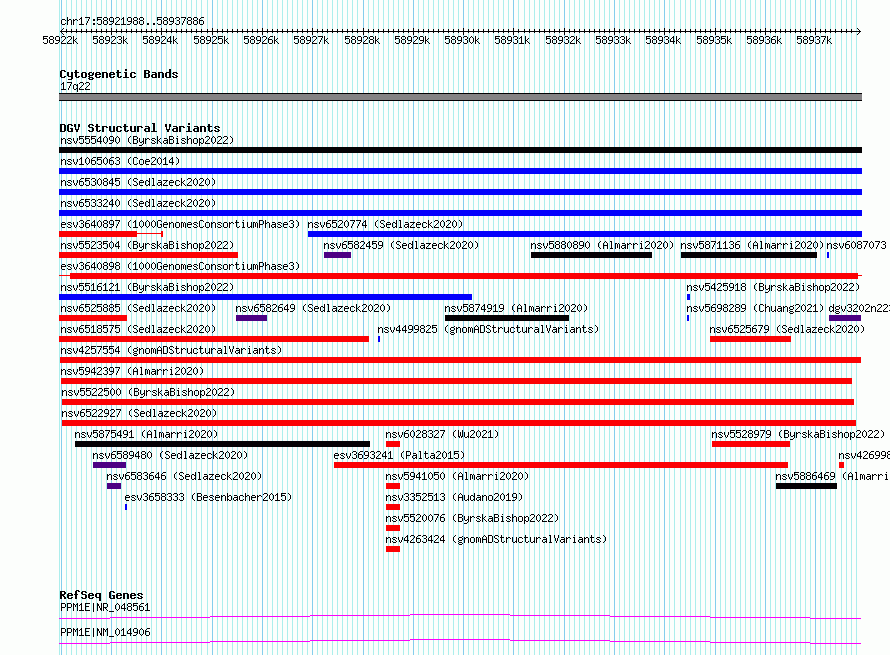890x655 pixels.
Task: Click the gray 17q22 cytogenetic band bar
Action: (x=460, y=97)
